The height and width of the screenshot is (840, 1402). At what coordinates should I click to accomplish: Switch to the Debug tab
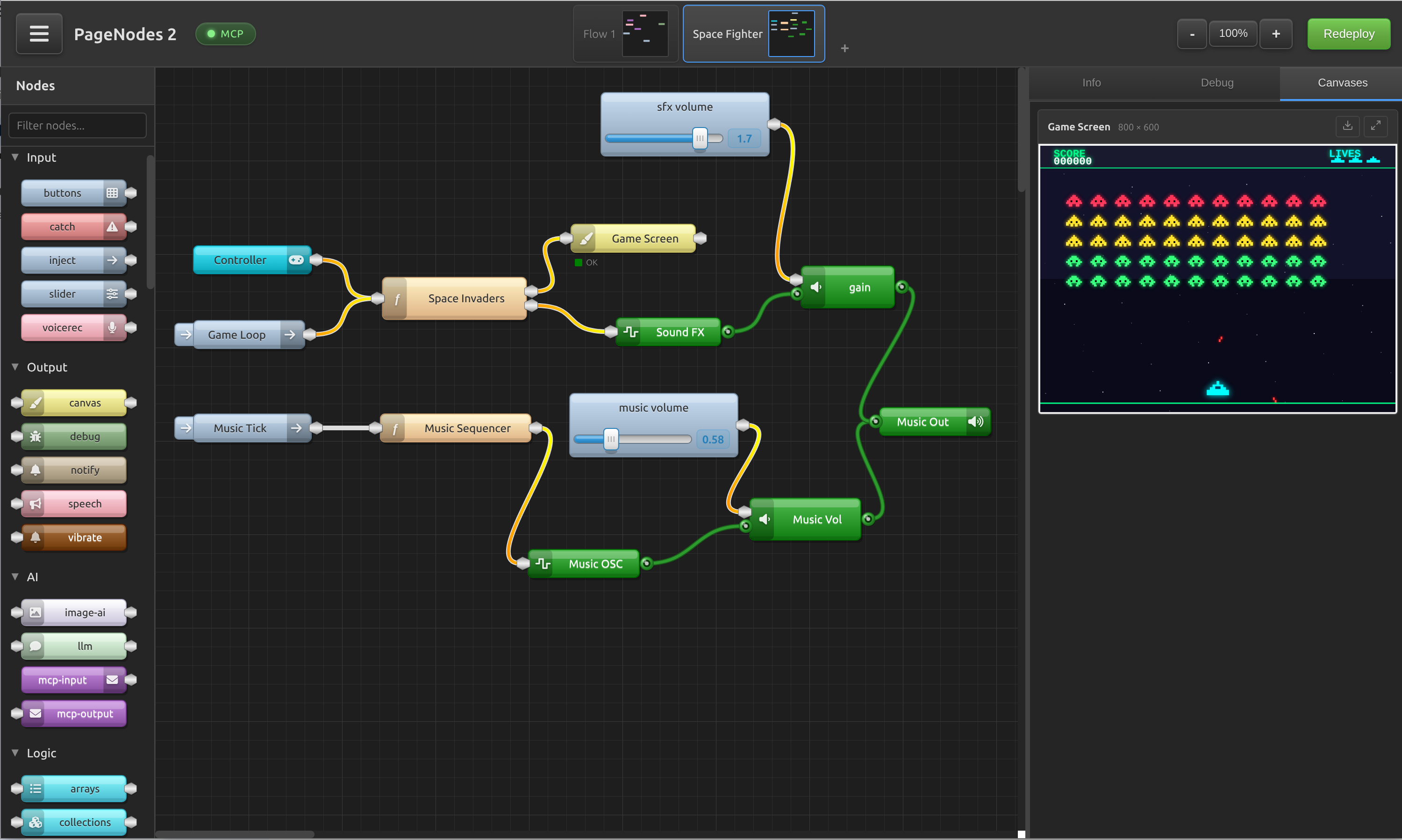pyautogui.click(x=1217, y=83)
